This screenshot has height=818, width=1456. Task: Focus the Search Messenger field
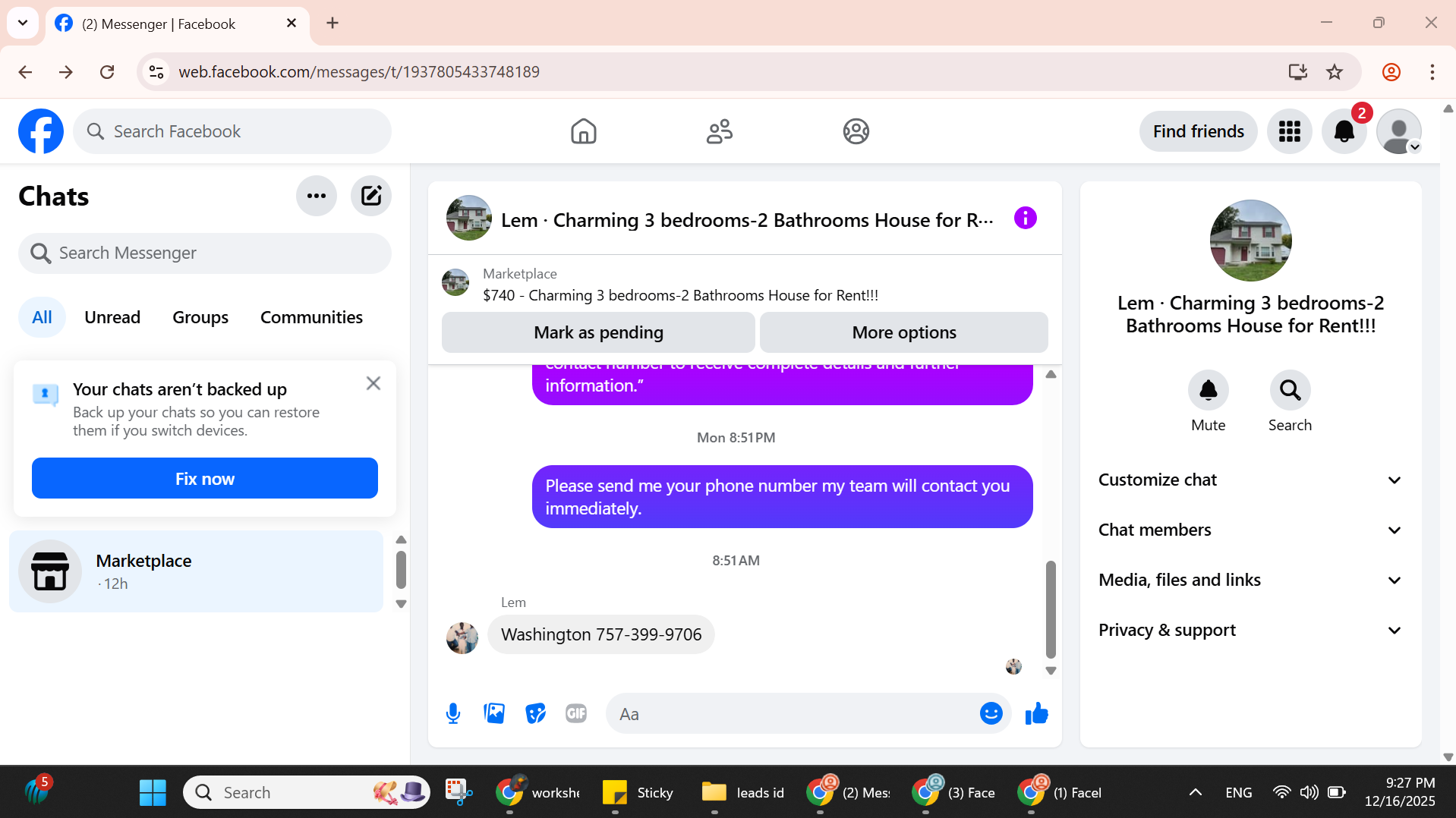205,253
